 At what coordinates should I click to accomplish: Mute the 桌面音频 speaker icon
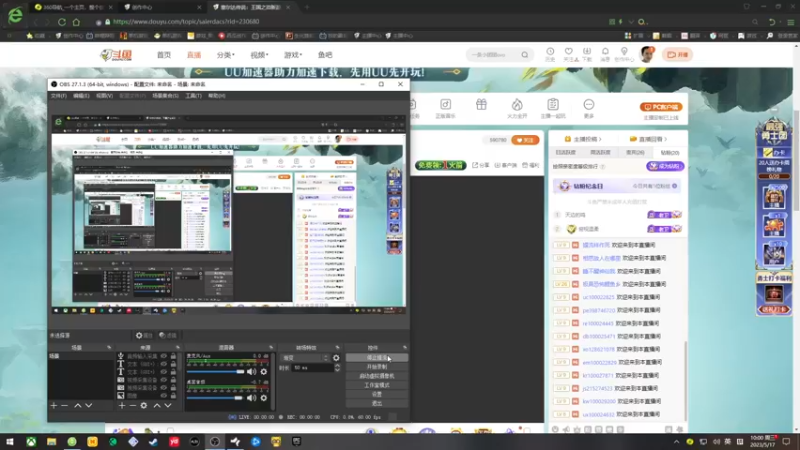tap(252, 397)
